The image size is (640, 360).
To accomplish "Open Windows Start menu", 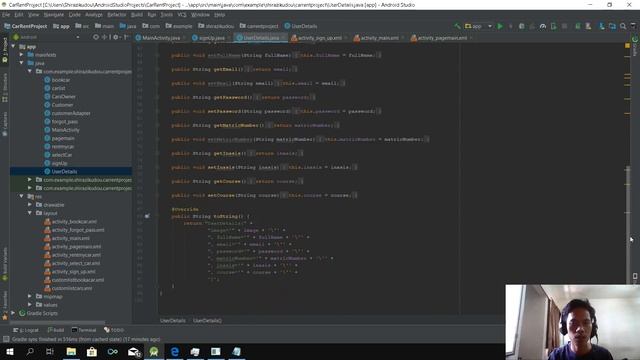I will click(x=10, y=351).
